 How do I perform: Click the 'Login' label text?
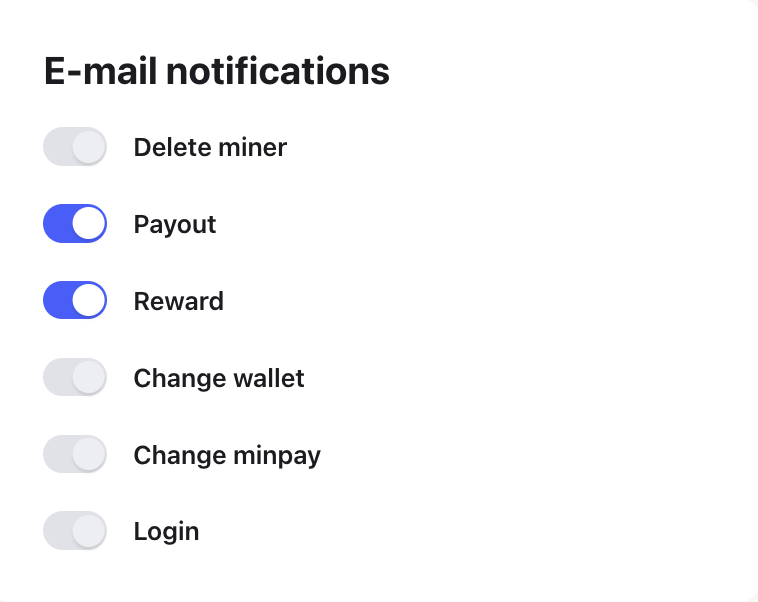coord(166,531)
